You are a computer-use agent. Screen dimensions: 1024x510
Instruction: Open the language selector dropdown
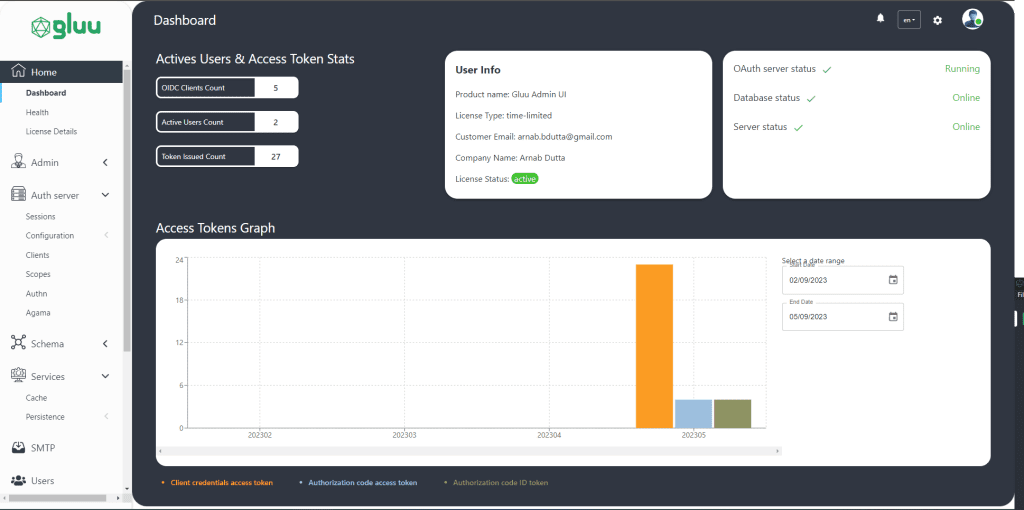tap(909, 20)
